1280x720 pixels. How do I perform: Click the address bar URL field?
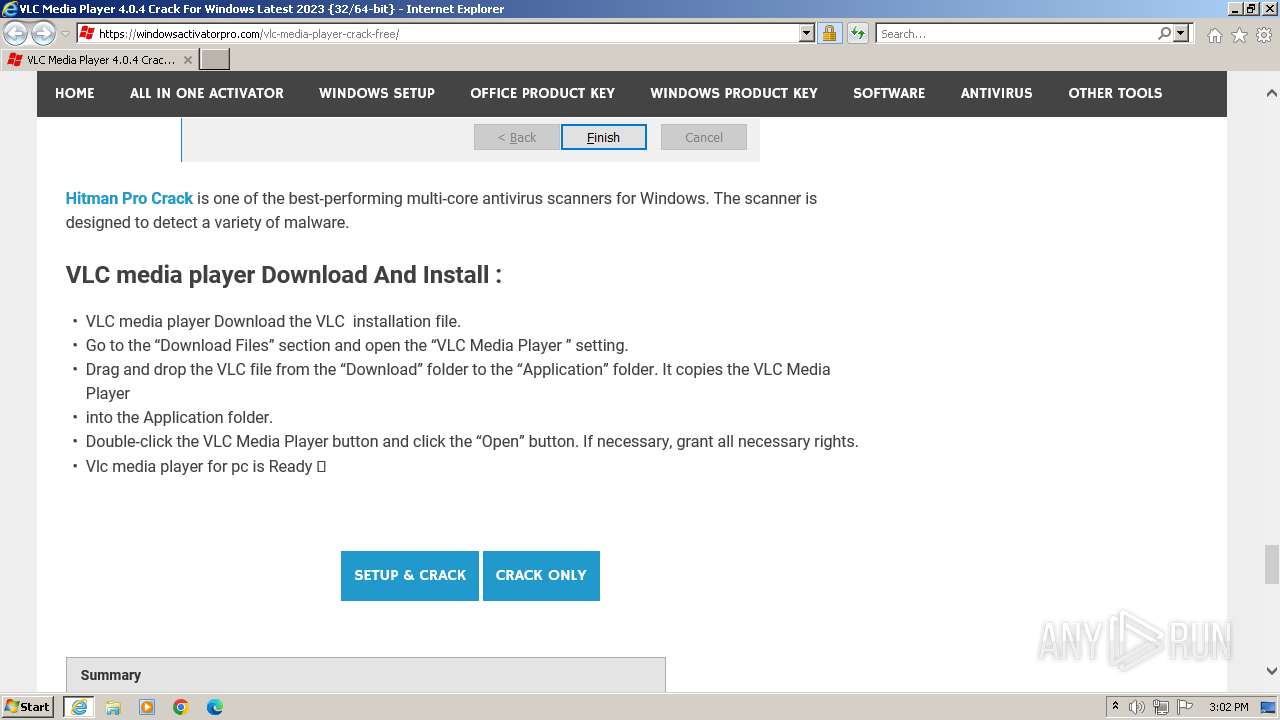tap(438, 33)
